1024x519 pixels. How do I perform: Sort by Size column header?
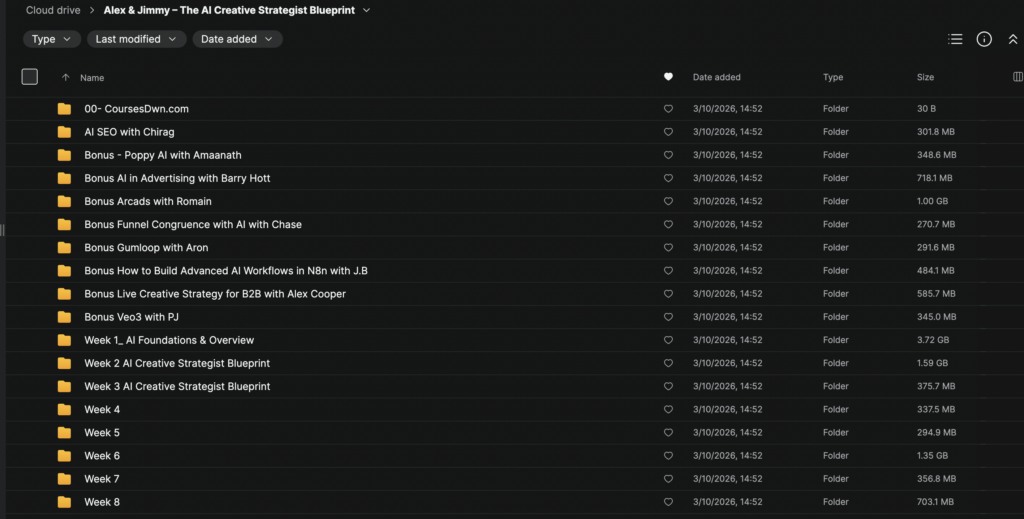tap(925, 77)
